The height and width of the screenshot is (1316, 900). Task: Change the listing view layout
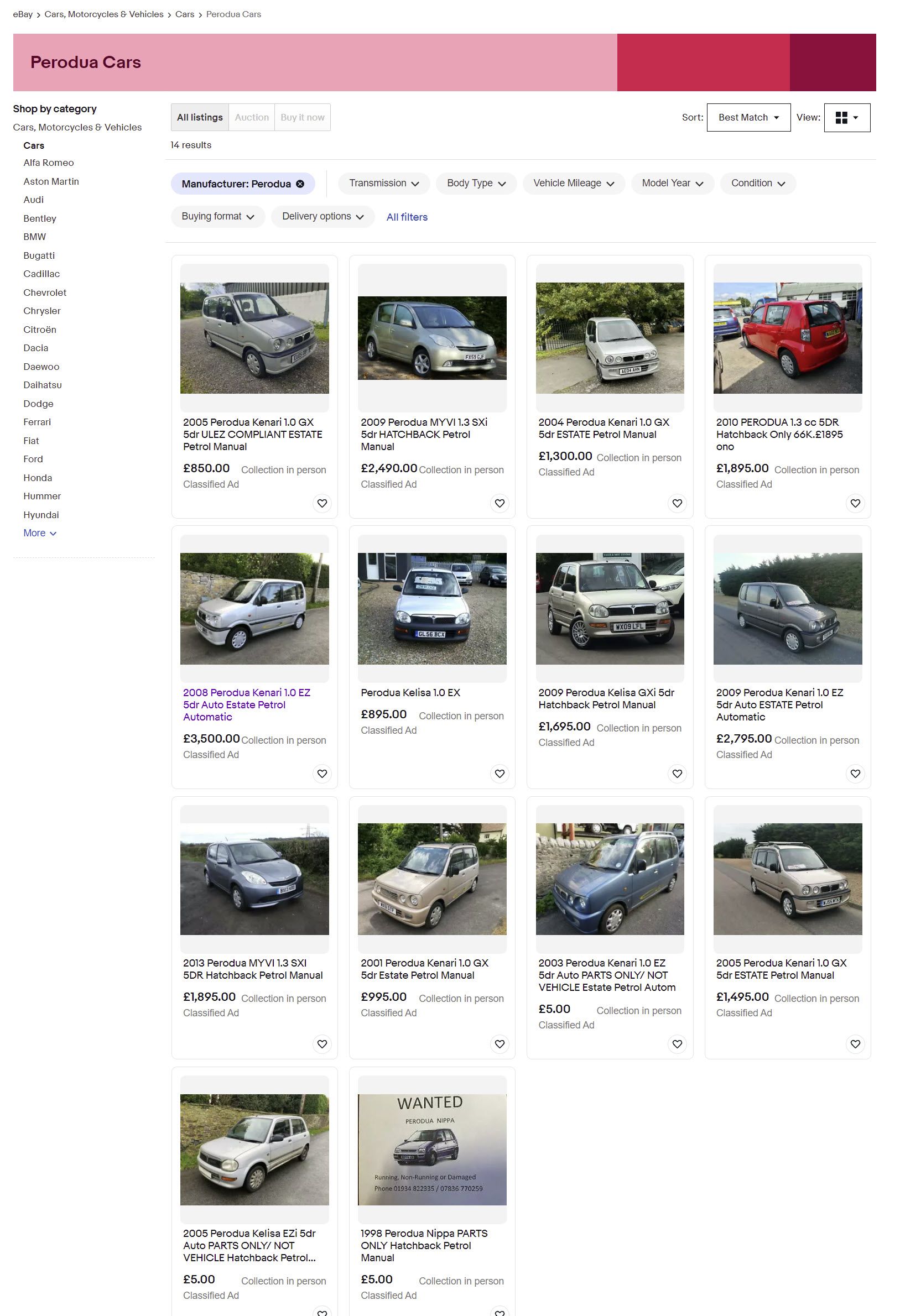[847, 117]
